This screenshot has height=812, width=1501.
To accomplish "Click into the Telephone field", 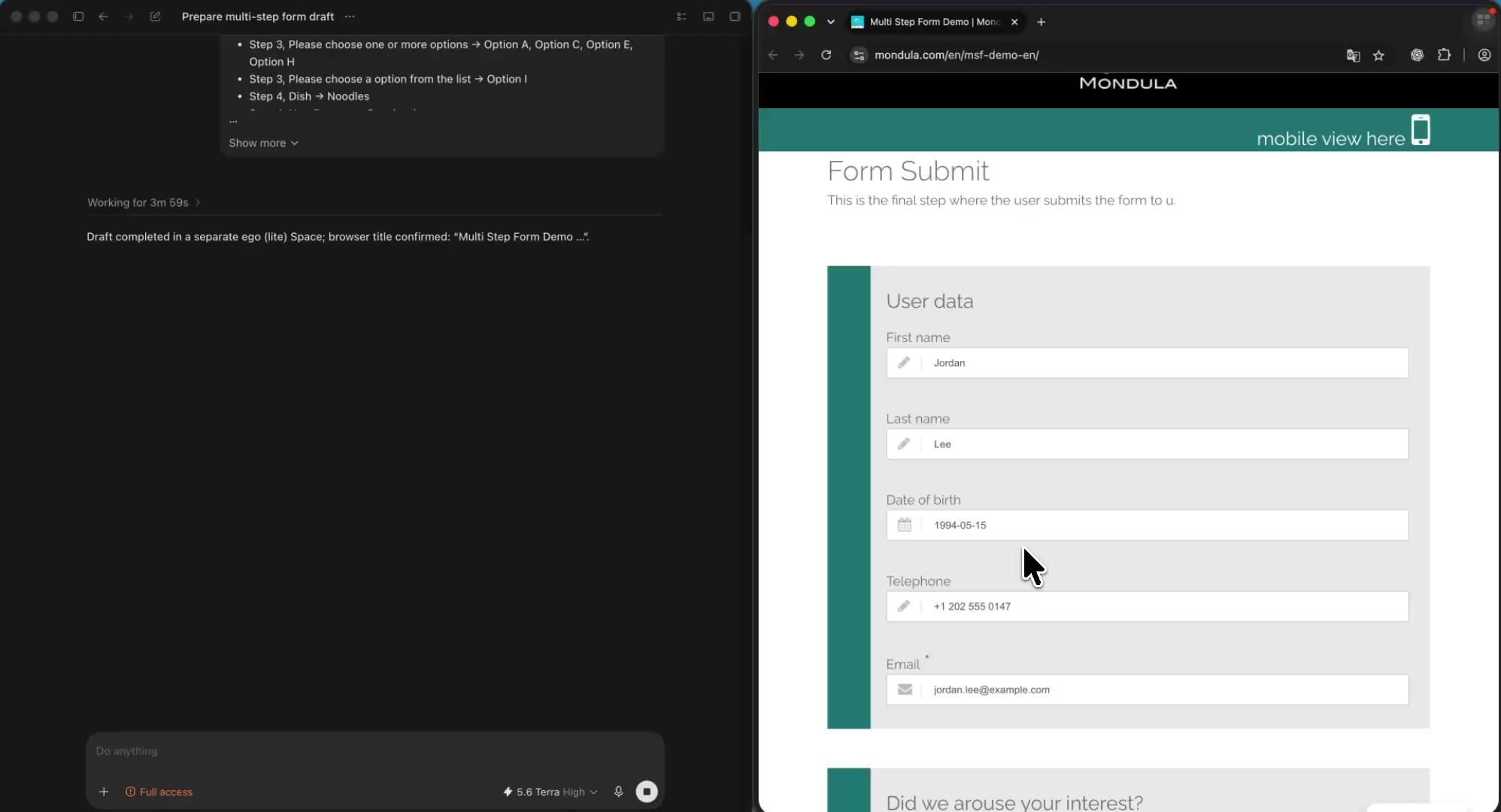I will 1148,606.
